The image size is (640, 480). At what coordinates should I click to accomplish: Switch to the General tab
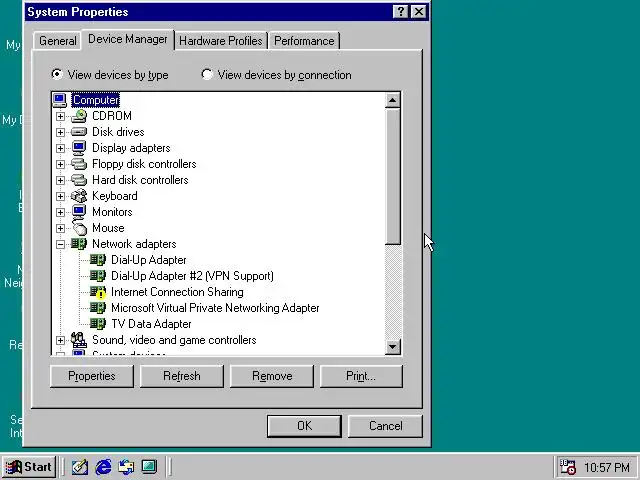(58, 41)
